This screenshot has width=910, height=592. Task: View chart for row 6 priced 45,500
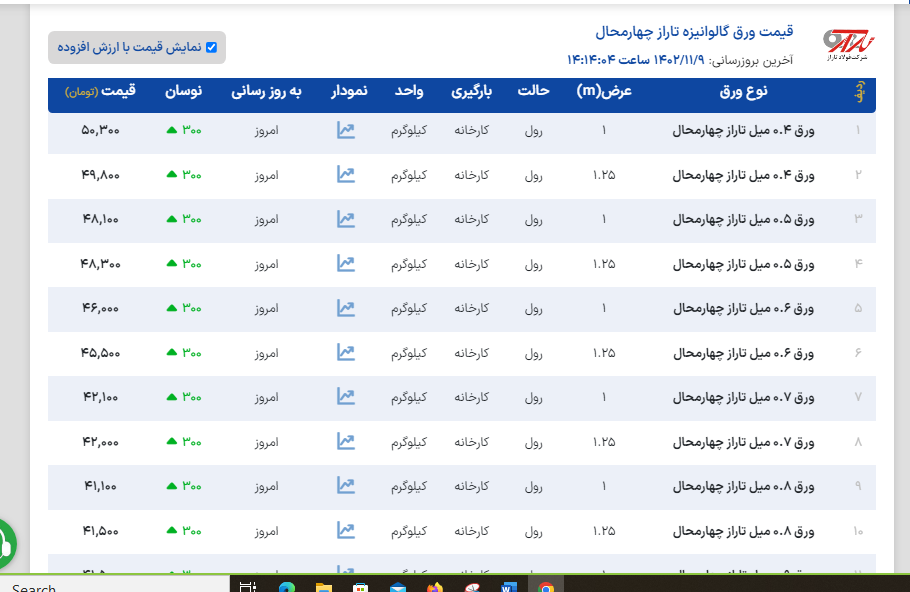coord(346,352)
